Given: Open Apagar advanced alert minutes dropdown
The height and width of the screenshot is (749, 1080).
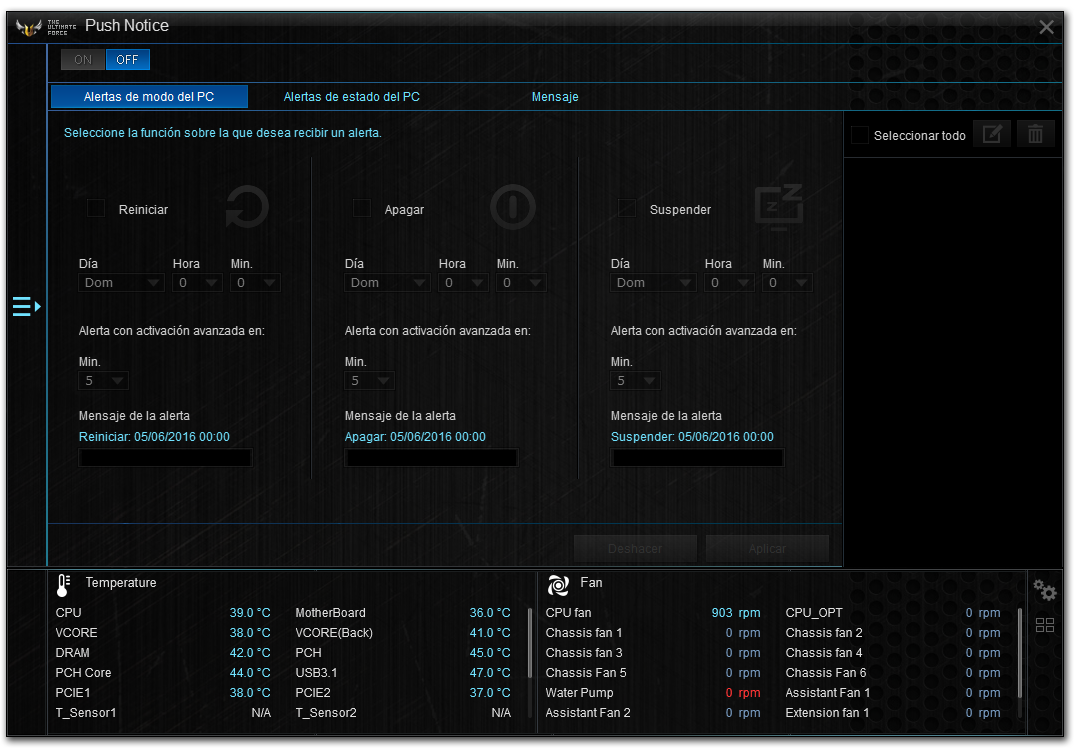Looking at the screenshot, I should tap(369, 380).
